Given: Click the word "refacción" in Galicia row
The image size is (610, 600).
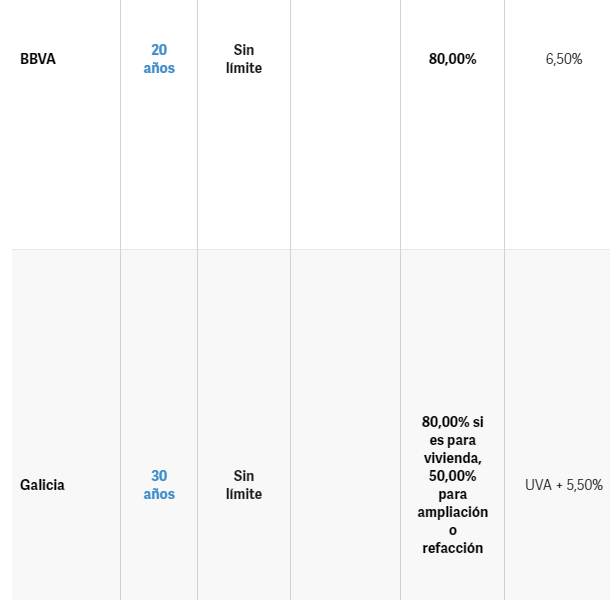Looking at the screenshot, I should point(452,548).
